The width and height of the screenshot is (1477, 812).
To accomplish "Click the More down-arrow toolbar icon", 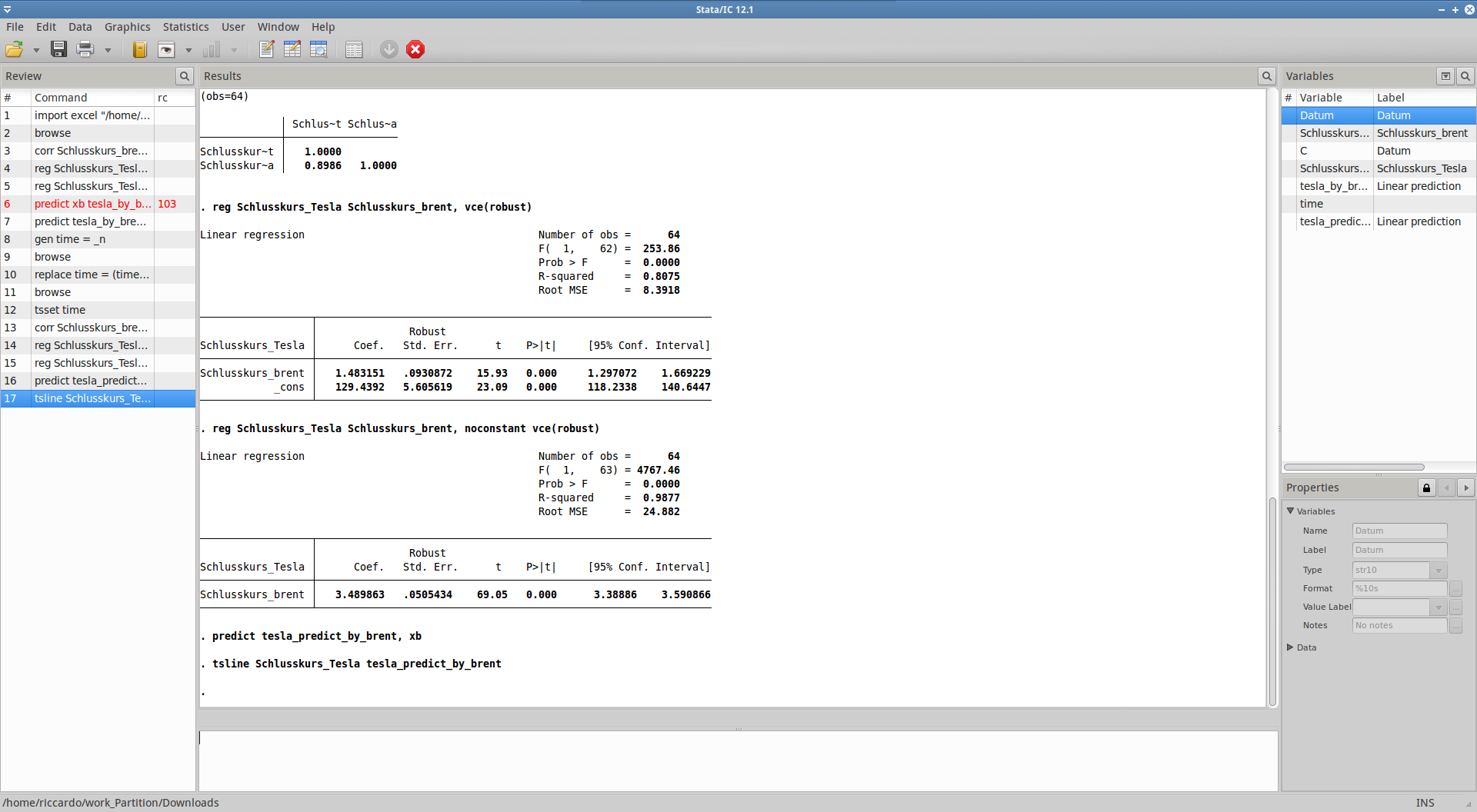I will pos(389,50).
